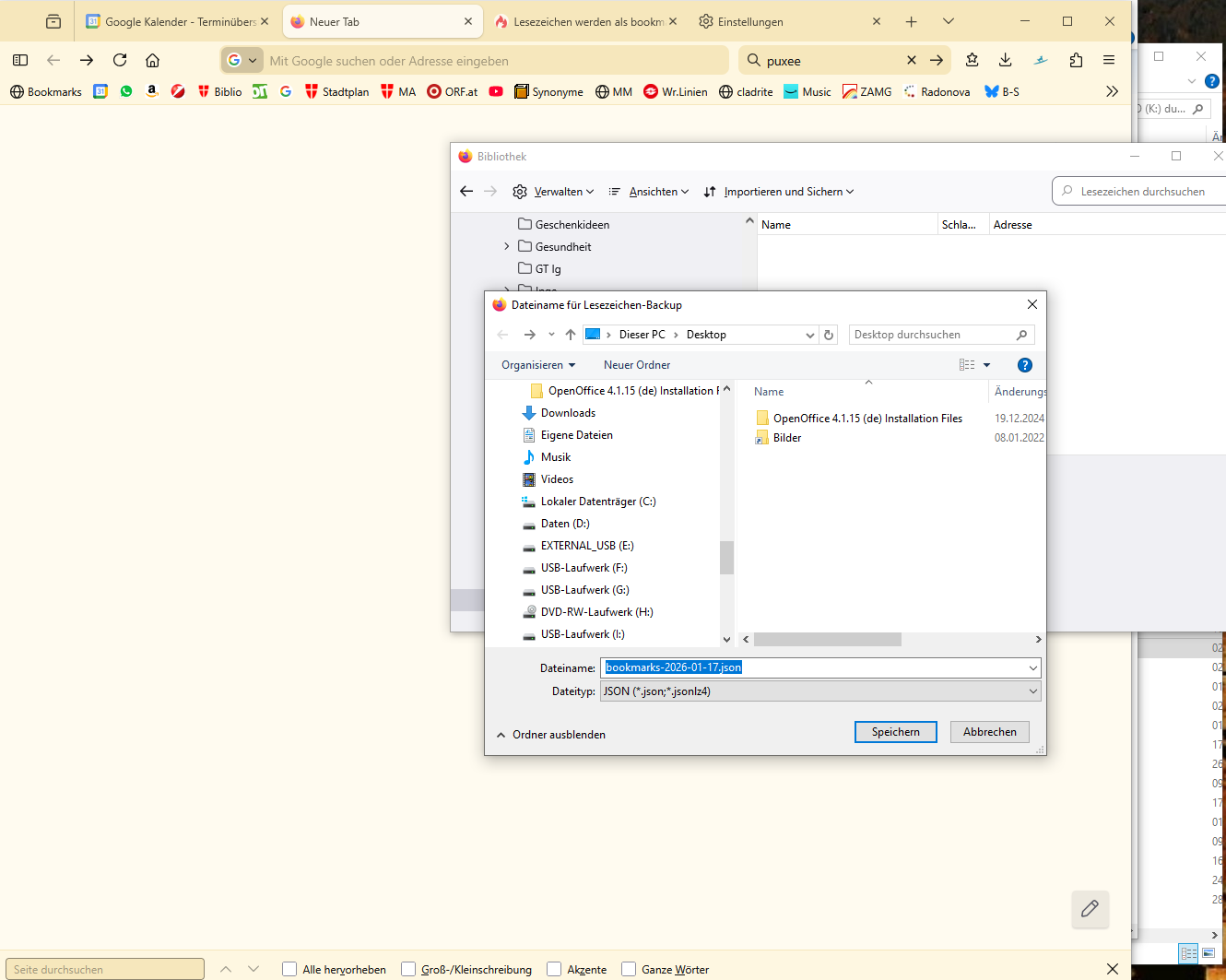Viewport: 1226px width, 980px height.
Task: Click the help icon in the save dialog
Action: (1024, 365)
